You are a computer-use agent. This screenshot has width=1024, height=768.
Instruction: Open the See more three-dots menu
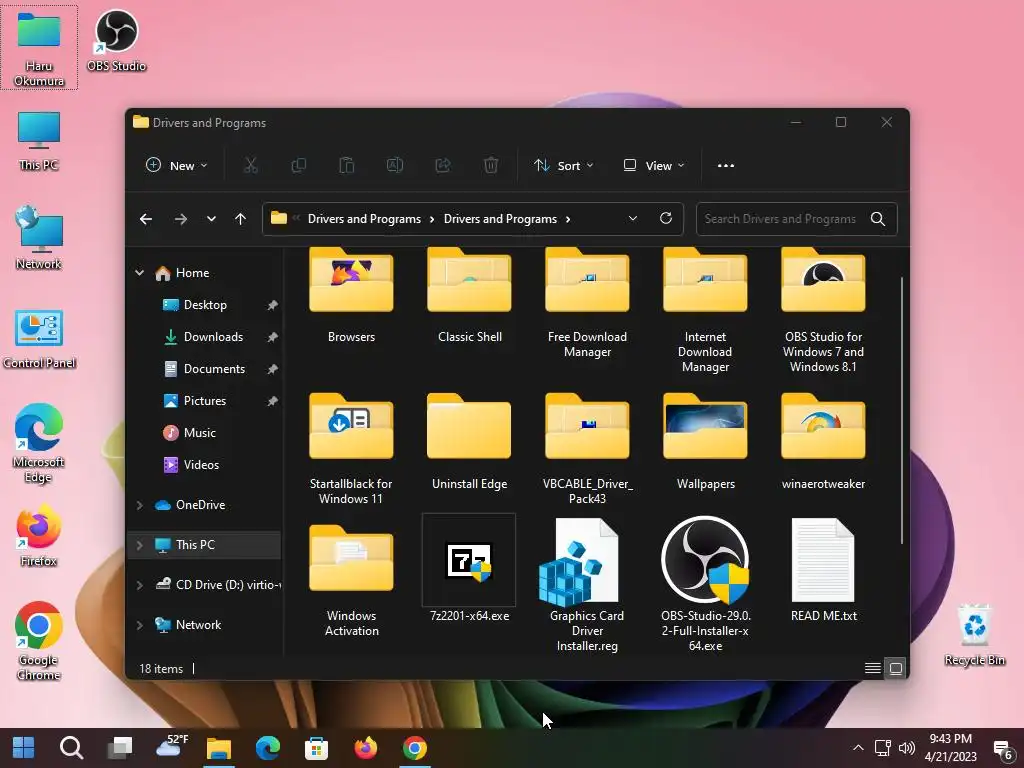pyautogui.click(x=726, y=165)
